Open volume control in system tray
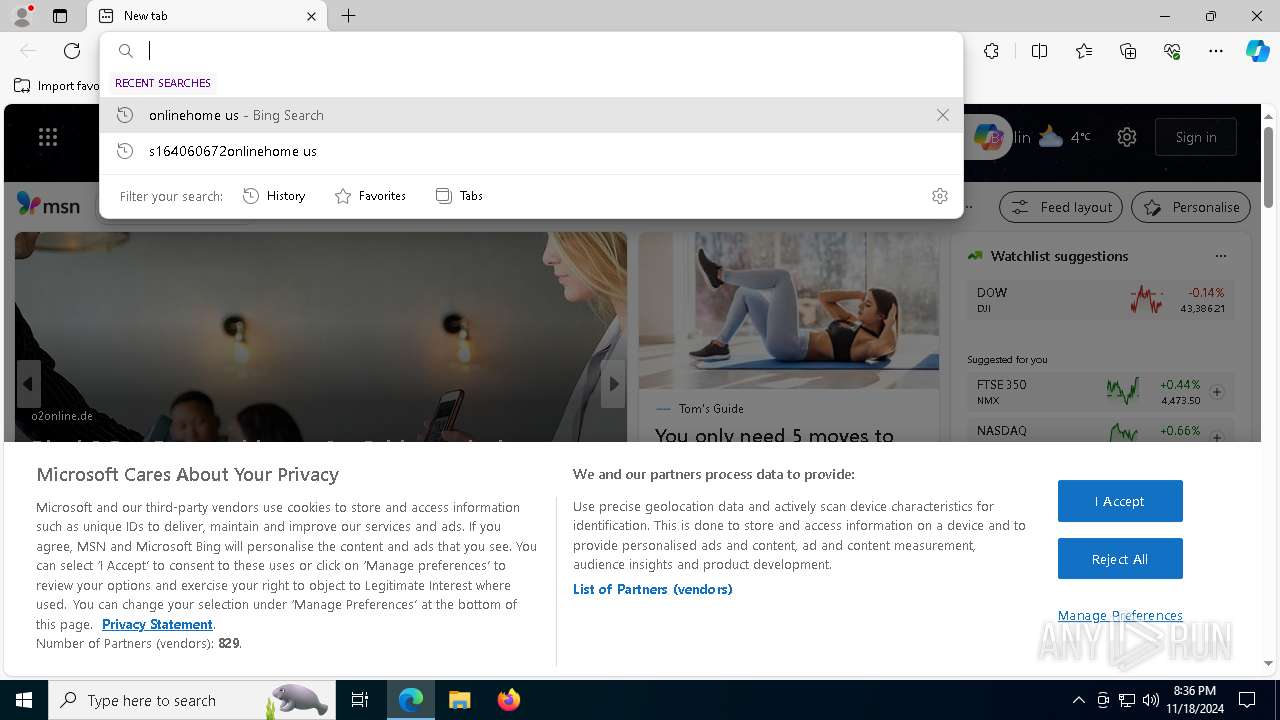This screenshot has height=720, width=1280. pyautogui.click(x=1150, y=700)
